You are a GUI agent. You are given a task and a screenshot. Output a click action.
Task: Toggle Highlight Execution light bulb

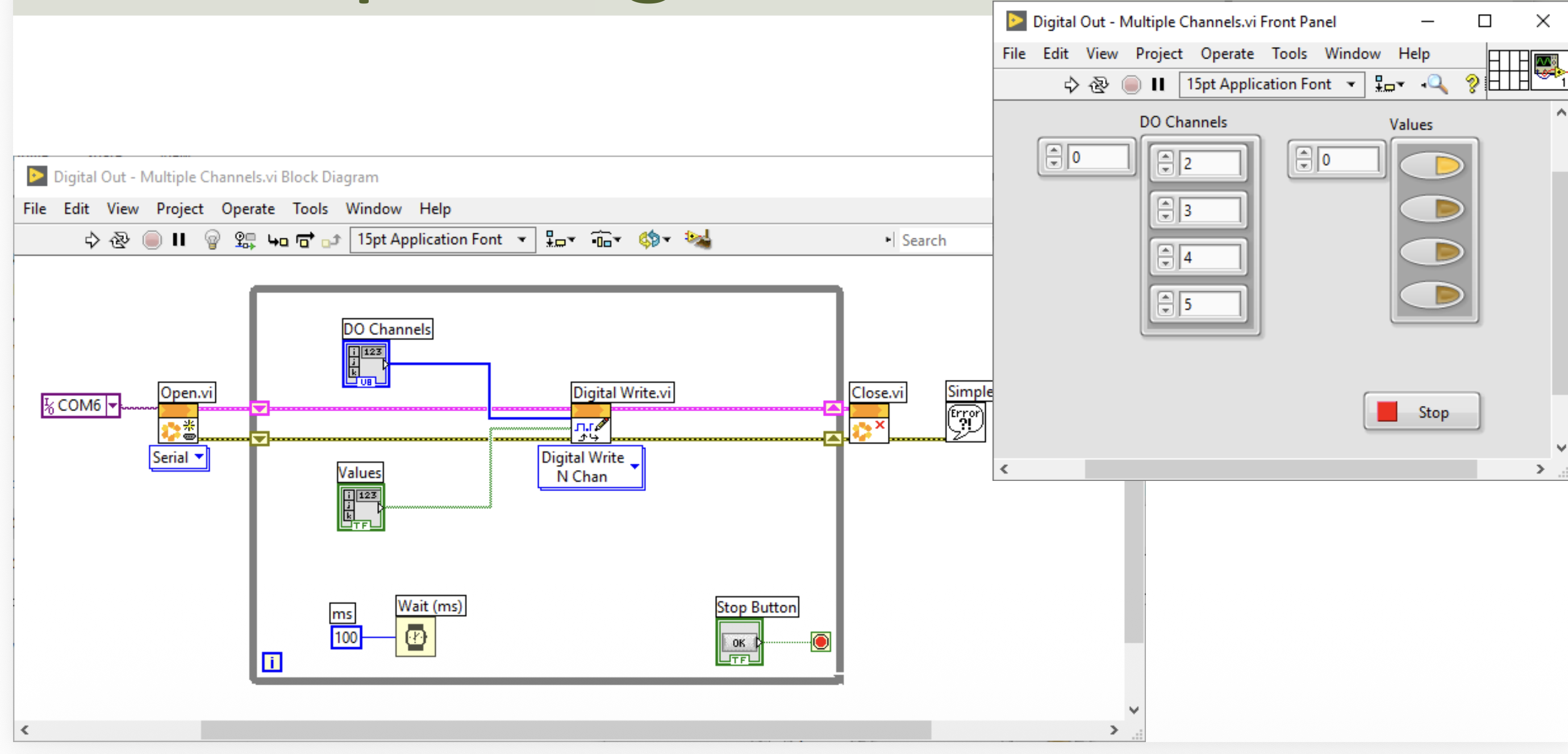[212, 240]
